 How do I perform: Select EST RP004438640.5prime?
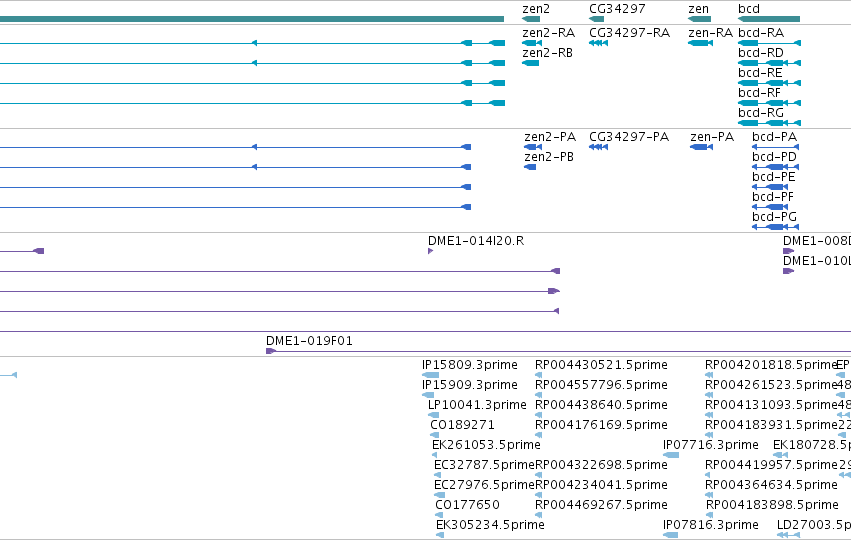(601, 405)
